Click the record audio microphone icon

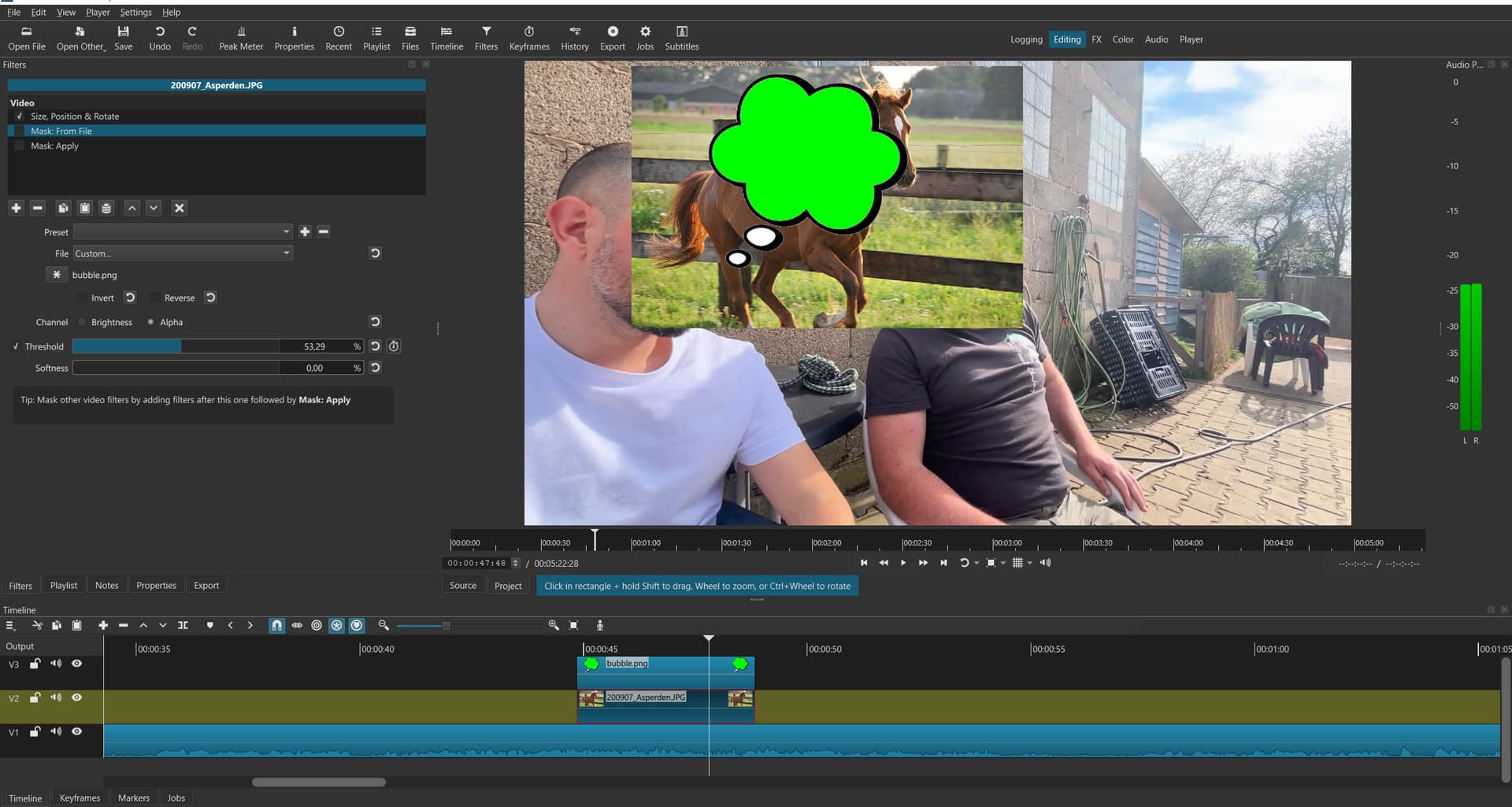coord(599,625)
